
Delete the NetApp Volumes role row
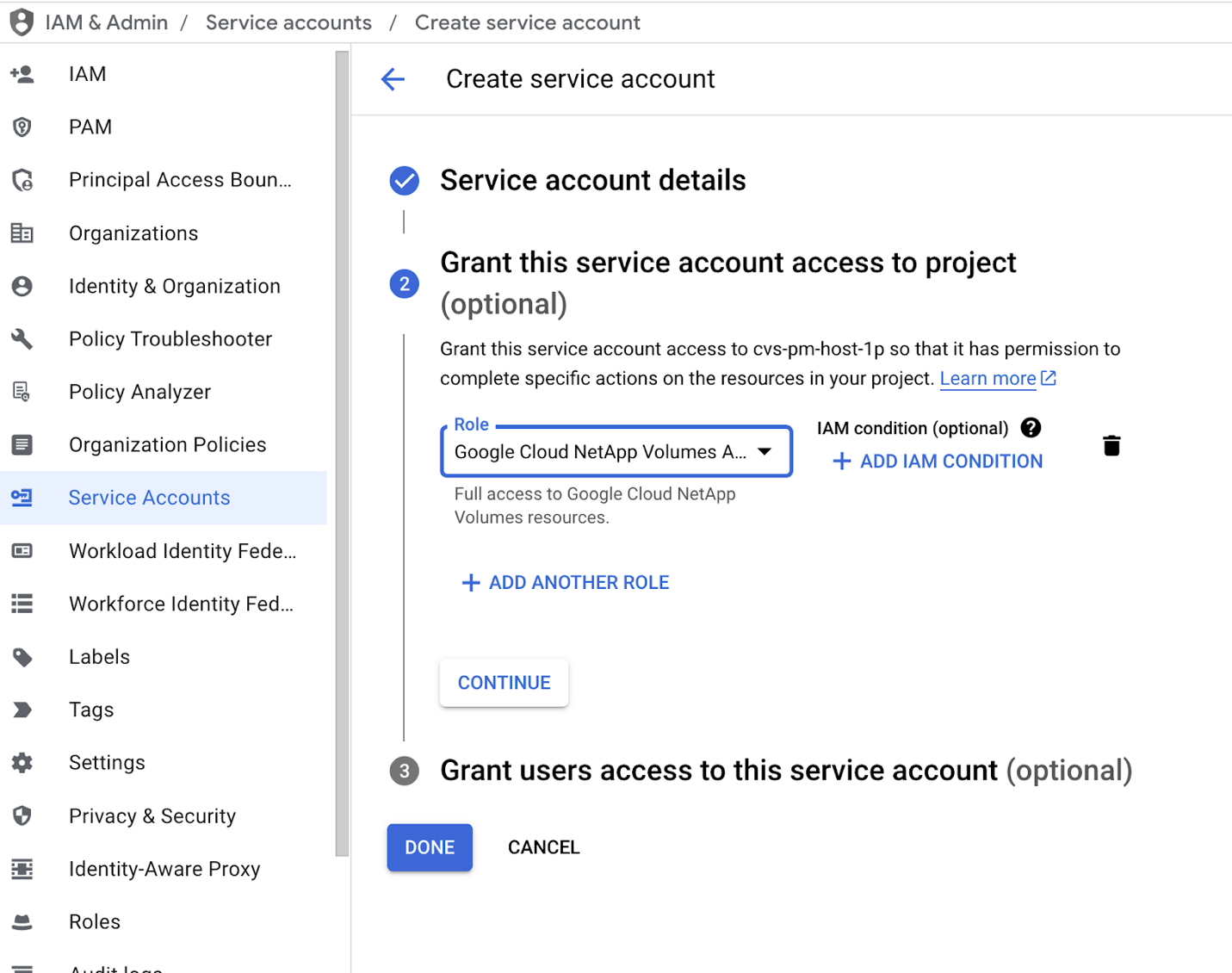1111,445
